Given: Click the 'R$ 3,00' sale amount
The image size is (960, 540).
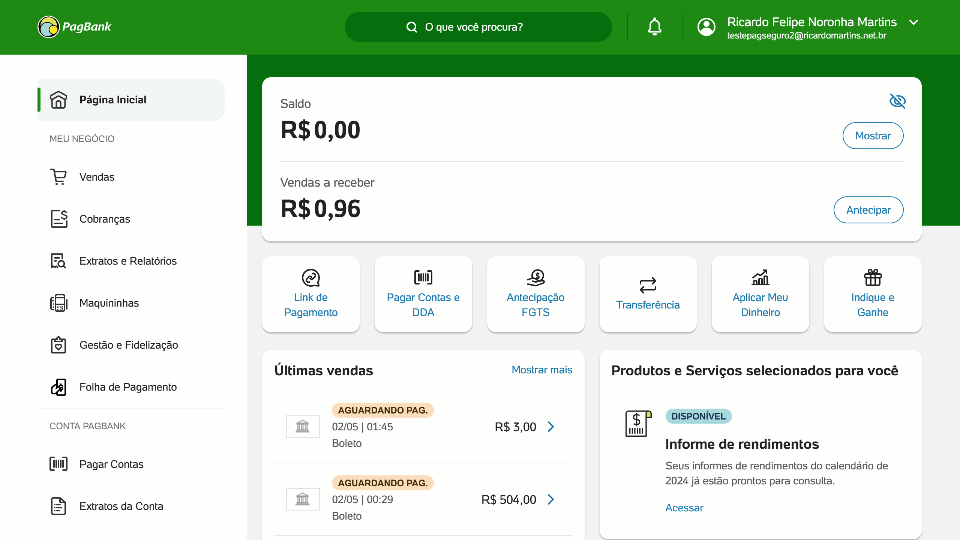Looking at the screenshot, I should point(516,427).
